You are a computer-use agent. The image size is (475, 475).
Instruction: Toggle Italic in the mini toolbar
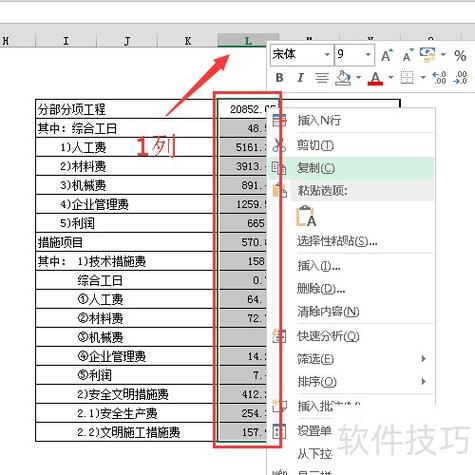pos(300,78)
